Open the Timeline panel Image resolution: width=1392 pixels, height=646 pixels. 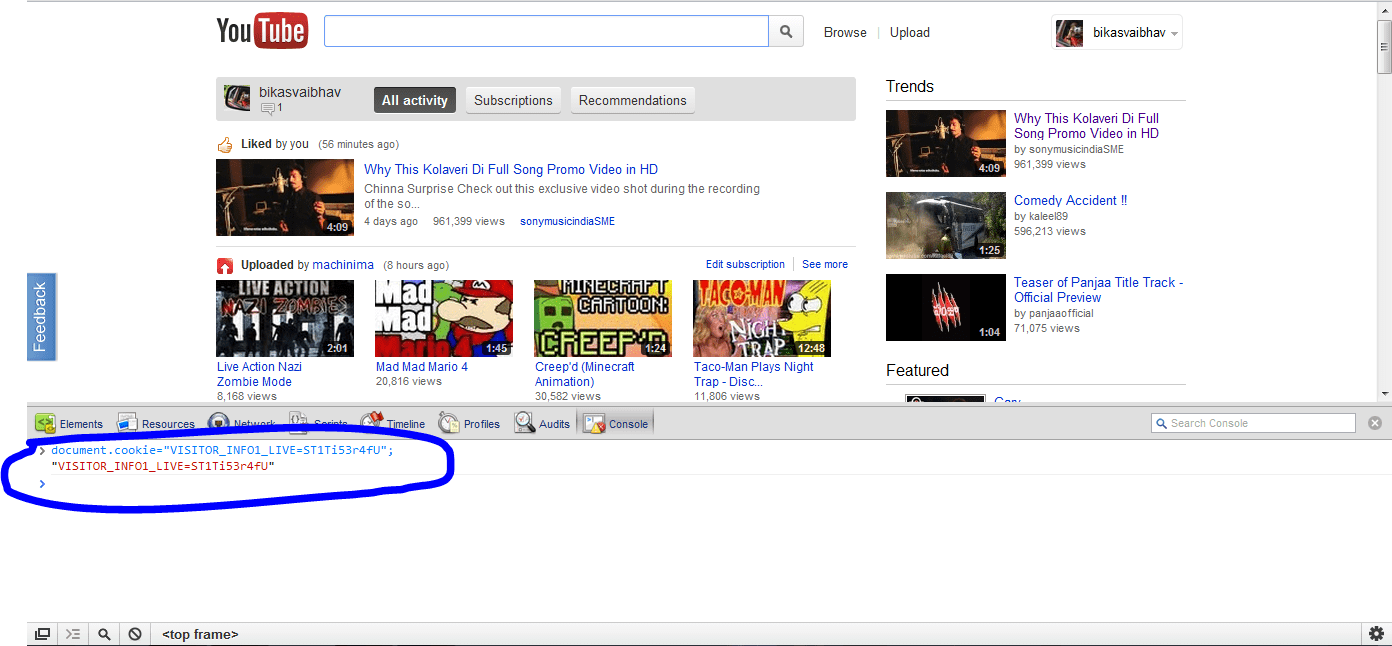coord(394,423)
